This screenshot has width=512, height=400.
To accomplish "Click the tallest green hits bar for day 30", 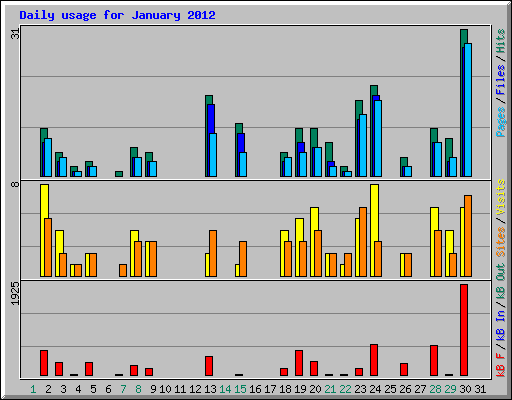I will coord(464,37).
